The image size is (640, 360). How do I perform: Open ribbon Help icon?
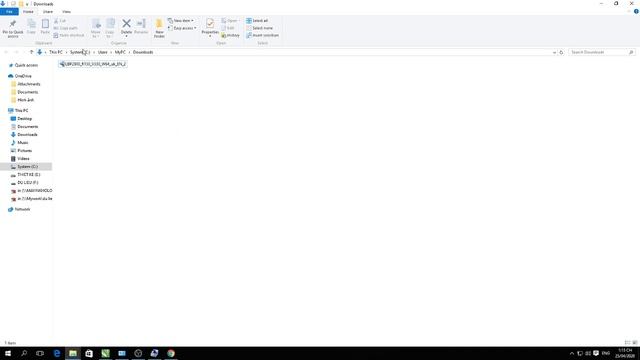click(x=636, y=12)
